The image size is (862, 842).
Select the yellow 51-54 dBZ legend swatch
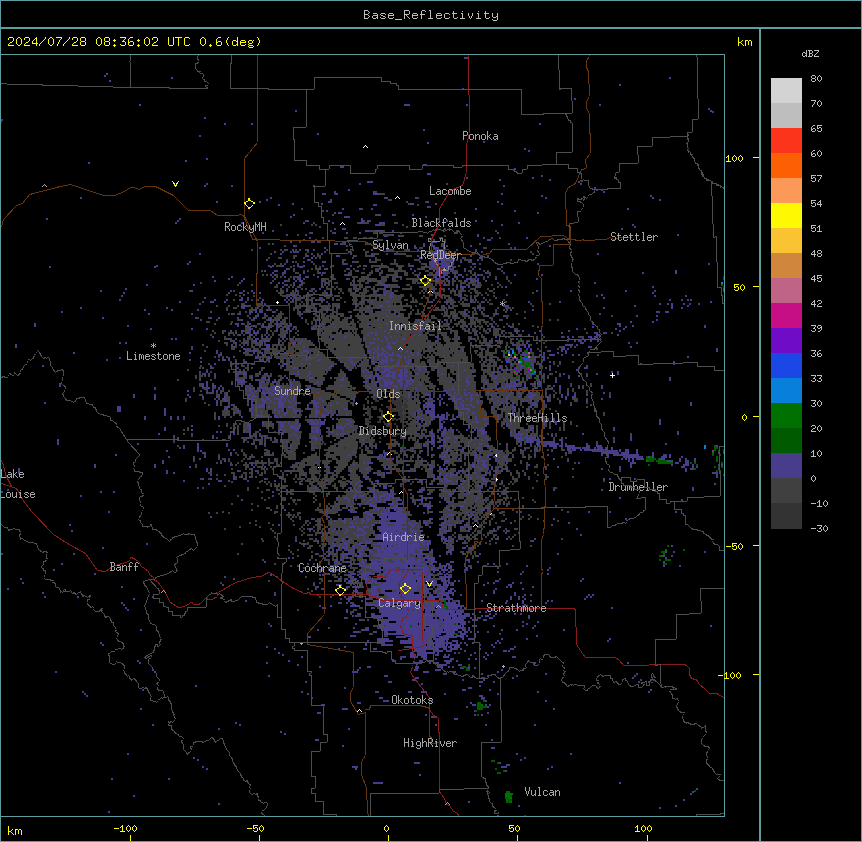(786, 215)
